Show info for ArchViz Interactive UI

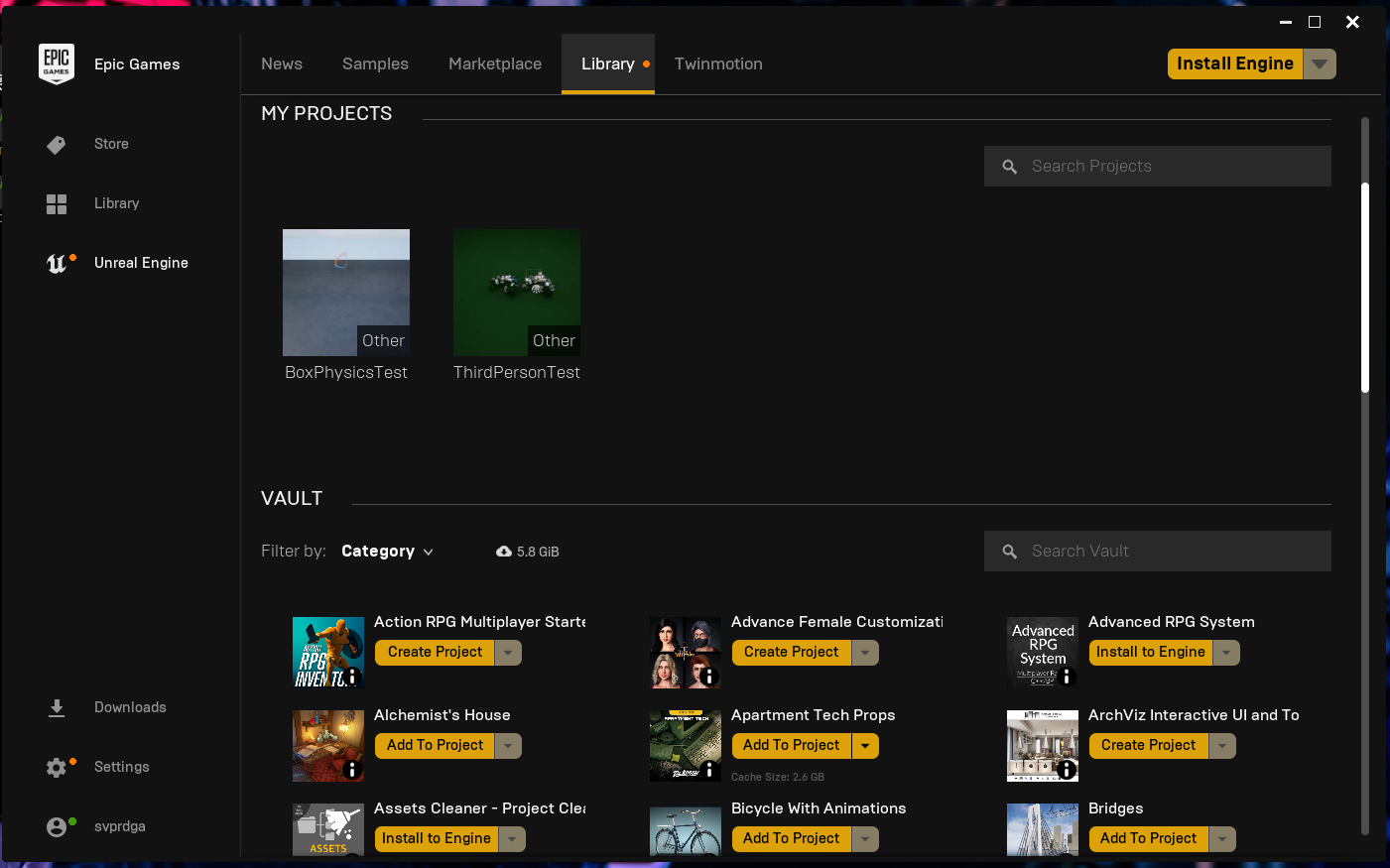1067,770
